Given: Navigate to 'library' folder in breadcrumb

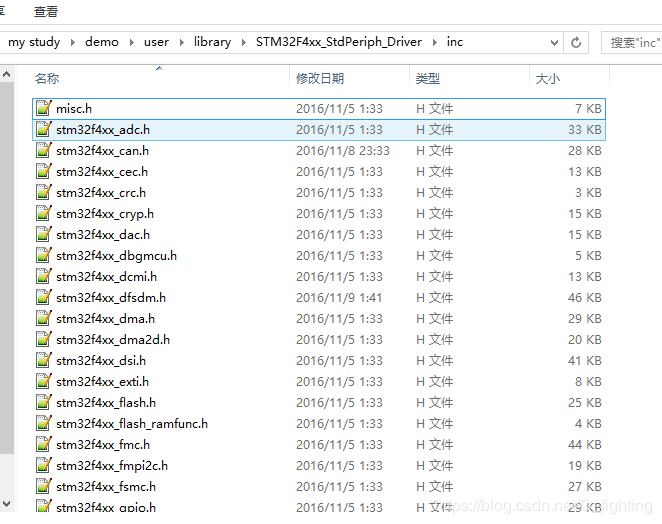Looking at the screenshot, I should click(x=212, y=42).
